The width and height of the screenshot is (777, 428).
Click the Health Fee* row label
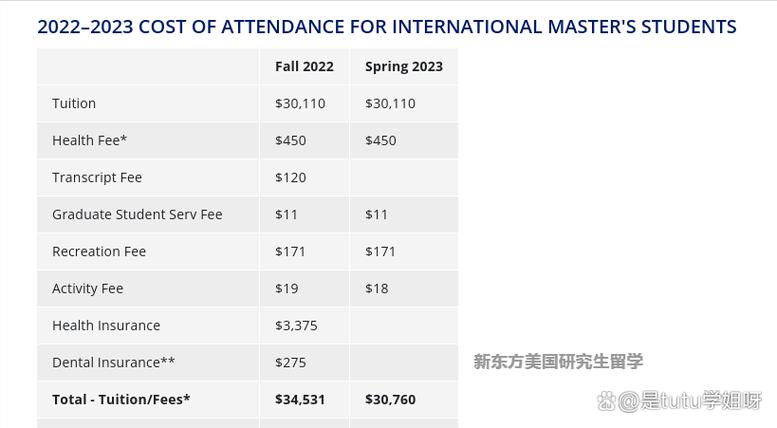(90, 141)
